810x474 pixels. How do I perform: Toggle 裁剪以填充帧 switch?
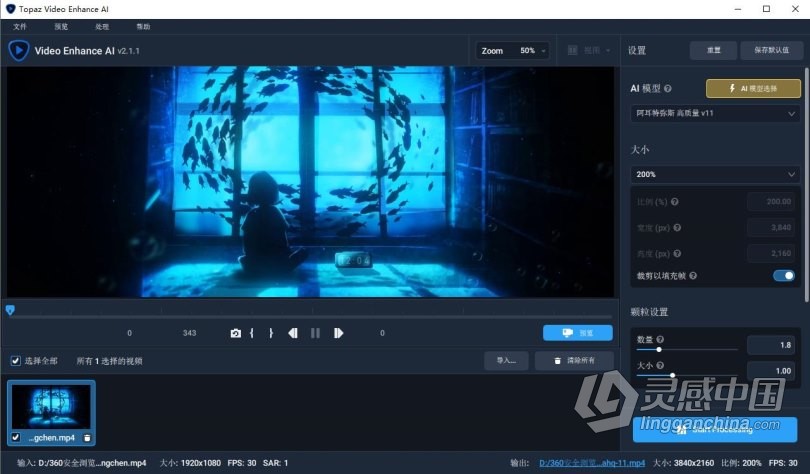(784, 276)
